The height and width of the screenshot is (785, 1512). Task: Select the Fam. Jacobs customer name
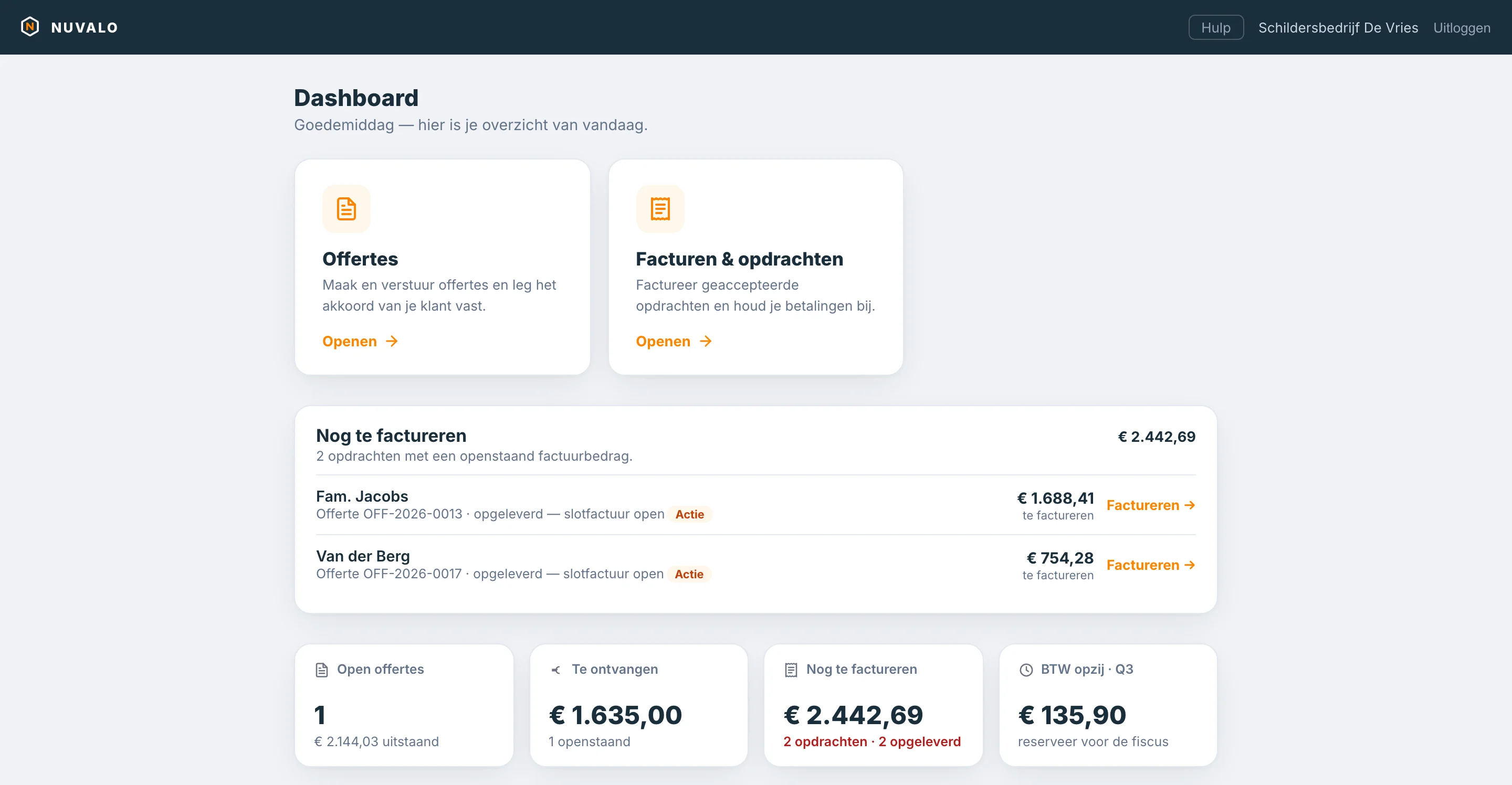(362, 496)
